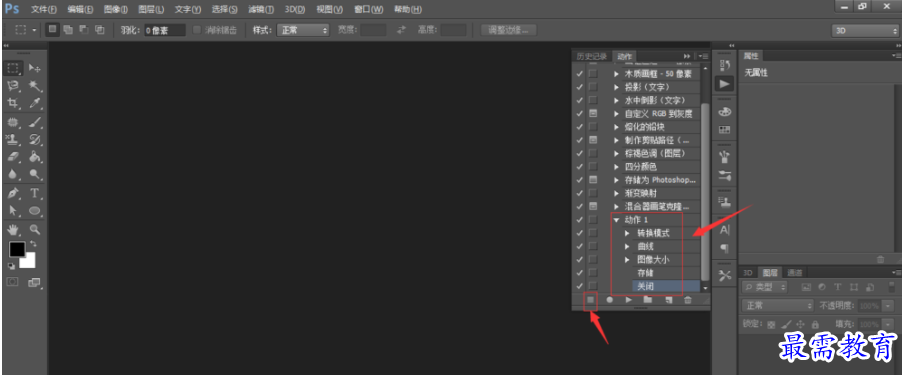Delete the selected action step
The image size is (903, 378).
688,300
